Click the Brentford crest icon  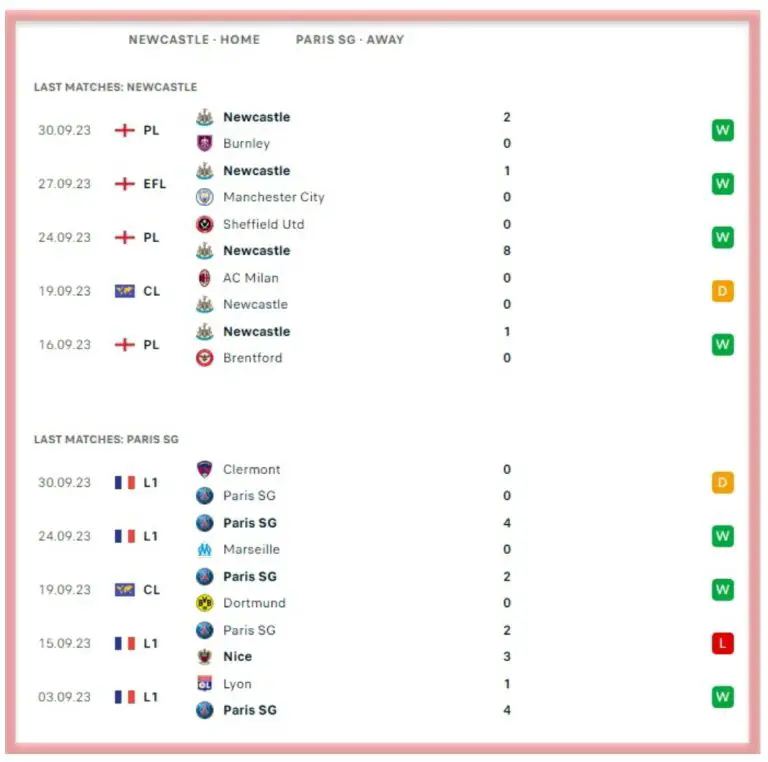click(x=205, y=358)
